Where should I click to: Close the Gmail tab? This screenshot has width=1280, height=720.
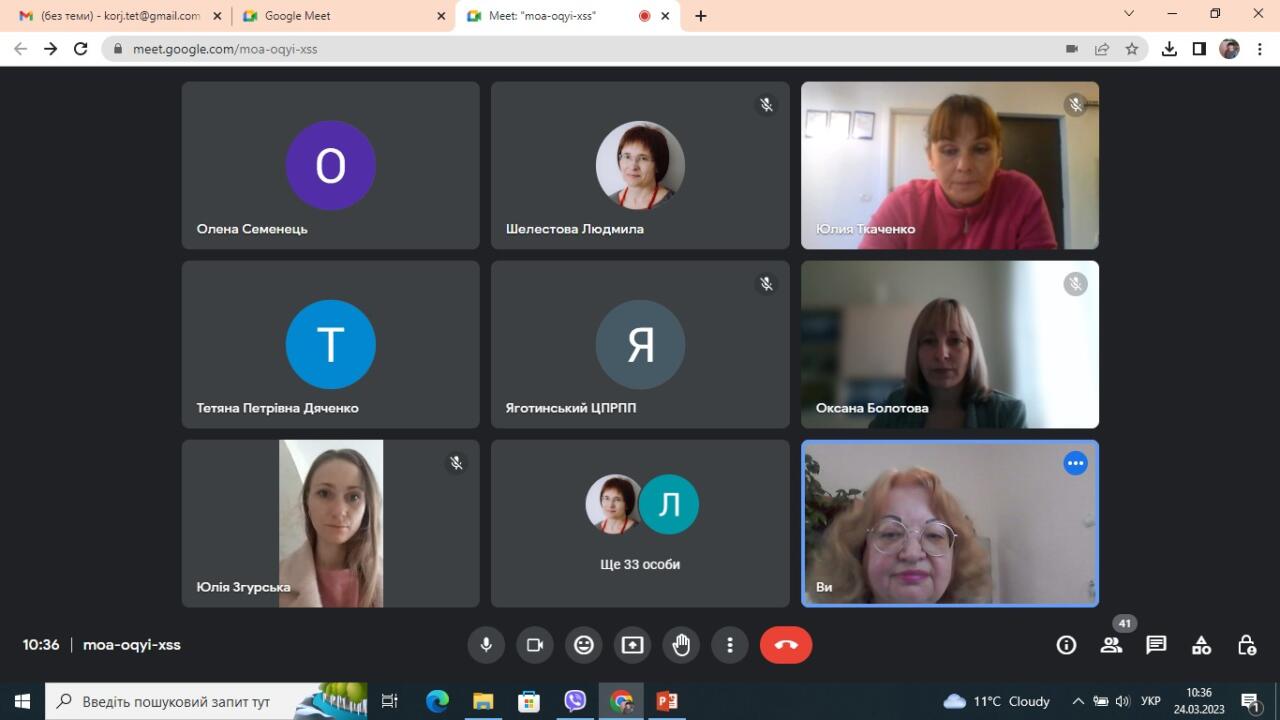coord(217,16)
